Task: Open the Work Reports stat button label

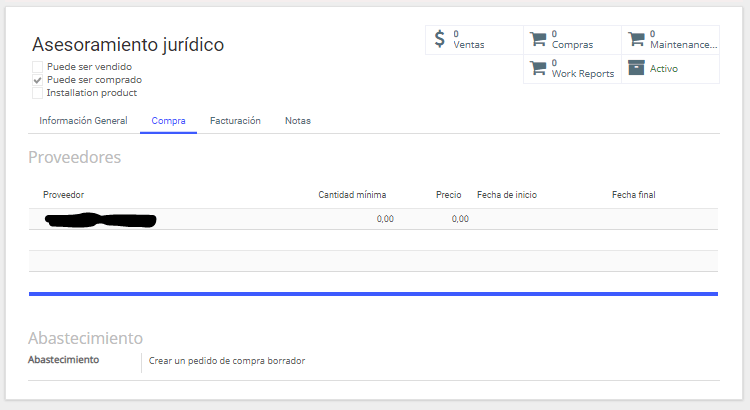Action: (x=583, y=74)
